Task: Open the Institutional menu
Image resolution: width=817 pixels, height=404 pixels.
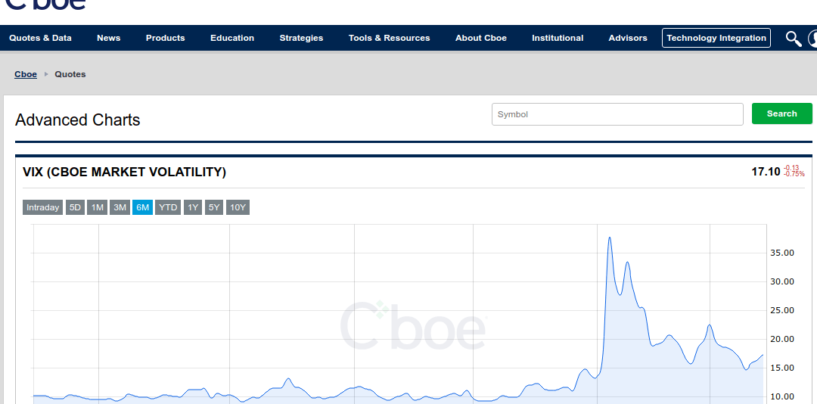Action: click(558, 38)
